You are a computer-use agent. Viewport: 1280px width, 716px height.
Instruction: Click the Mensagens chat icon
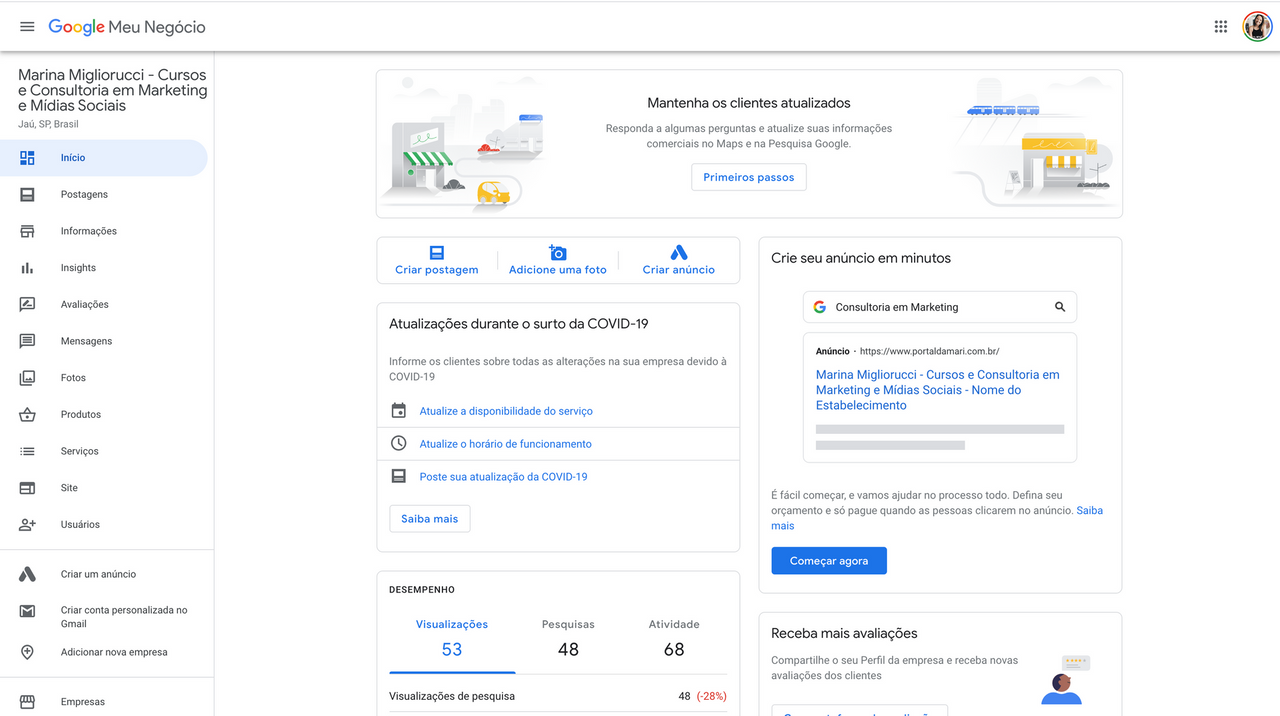click(x=27, y=341)
